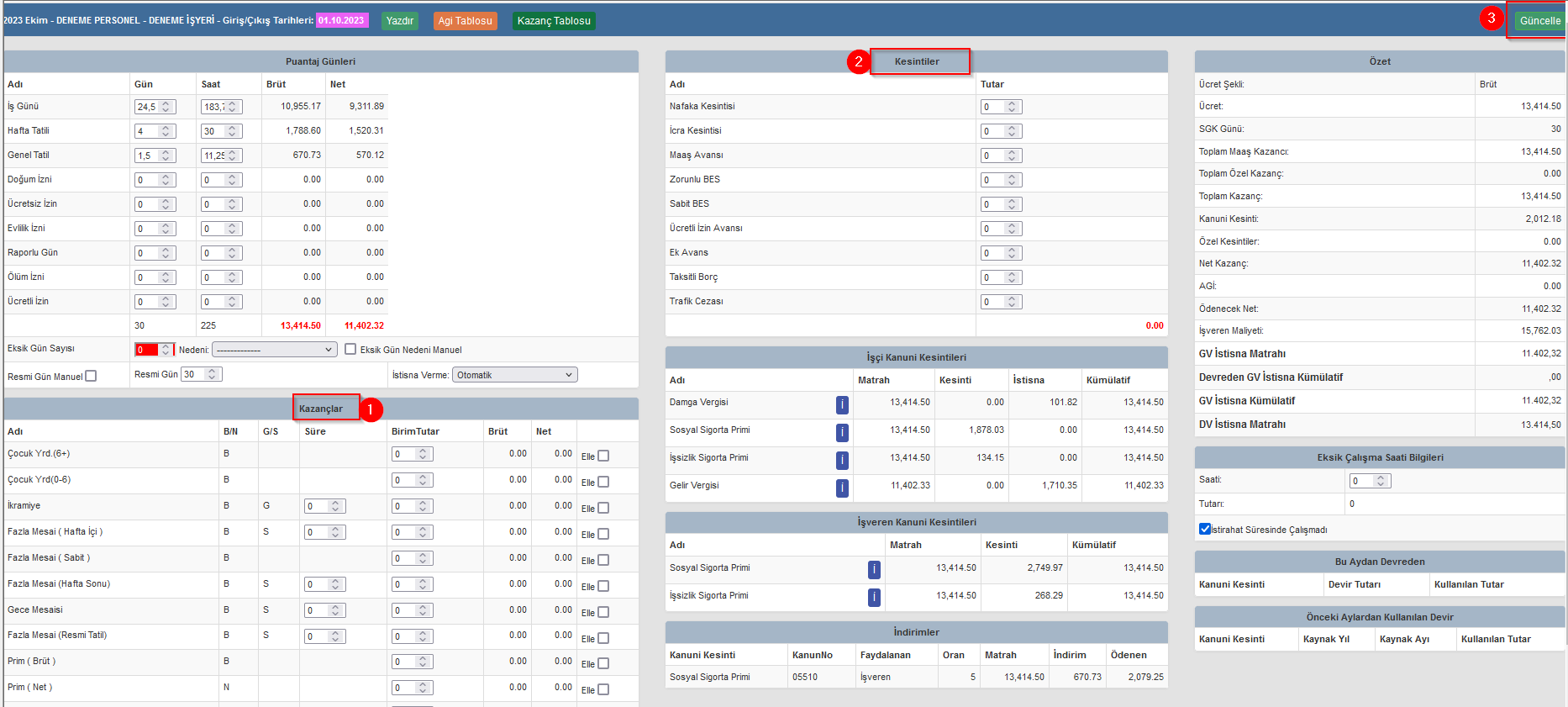Image resolution: width=1568 pixels, height=707 pixels.
Task: Tick Elle checkbox for Fazla Mesai (Sabit)
Action: (x=603, y=560)
